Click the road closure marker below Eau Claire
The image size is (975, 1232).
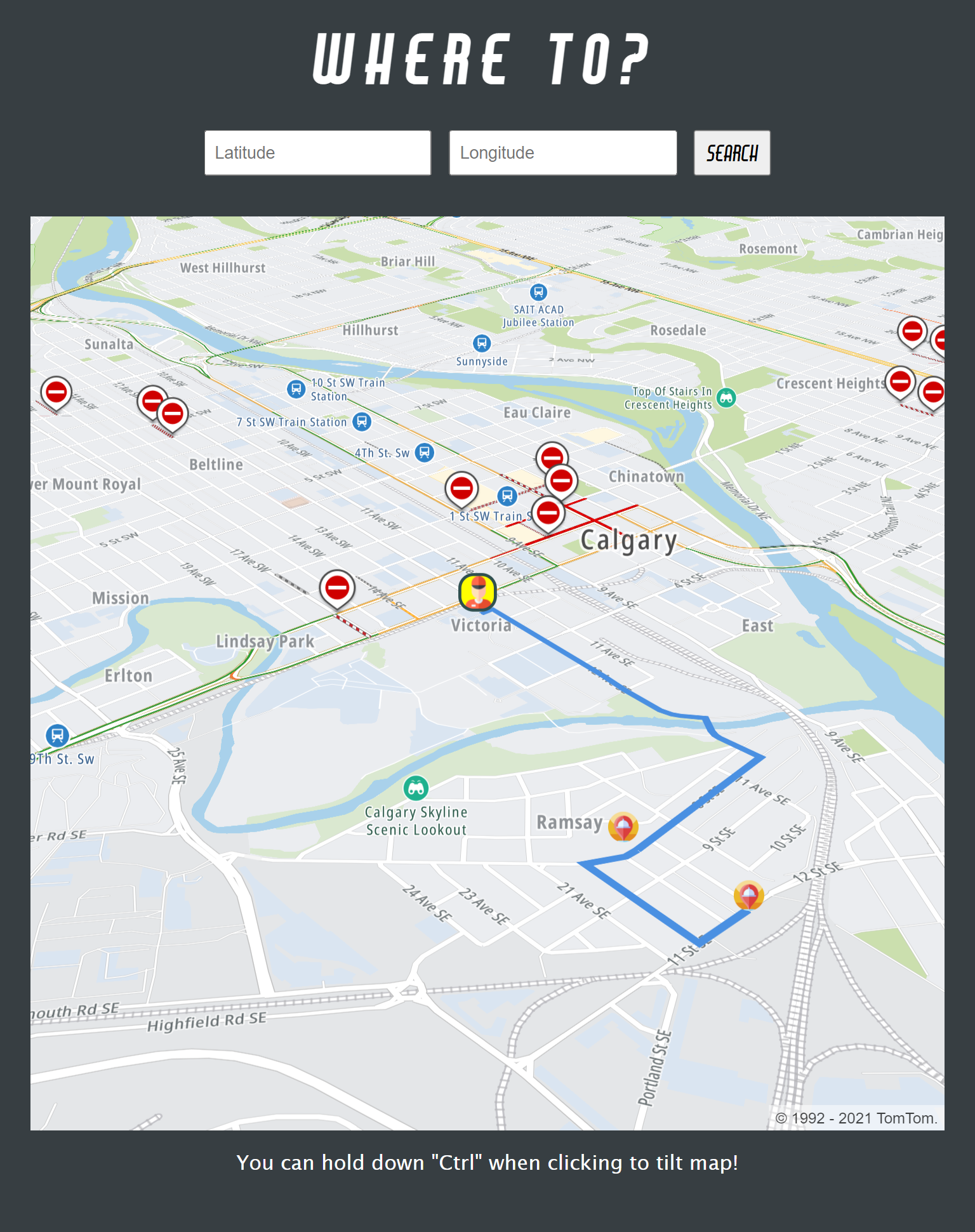pos(552,457)
